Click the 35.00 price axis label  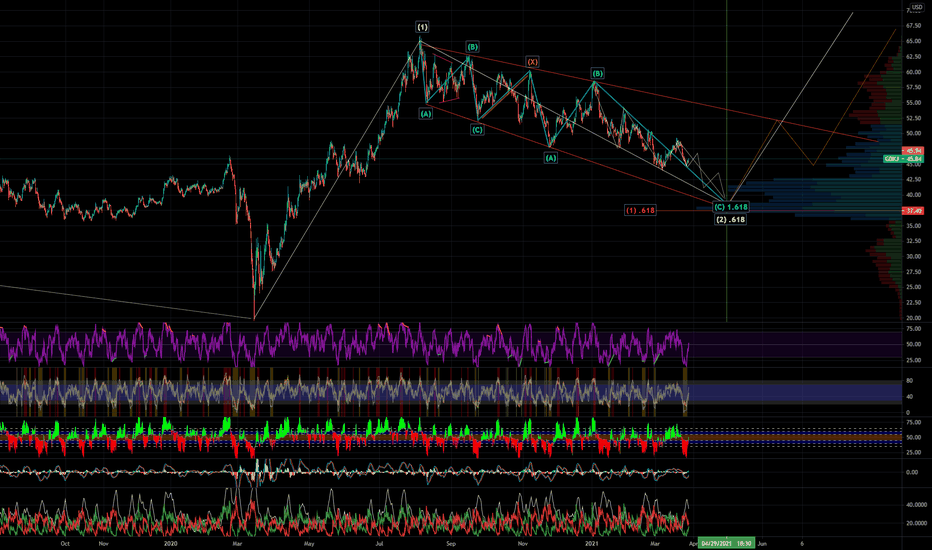point(914,226)
